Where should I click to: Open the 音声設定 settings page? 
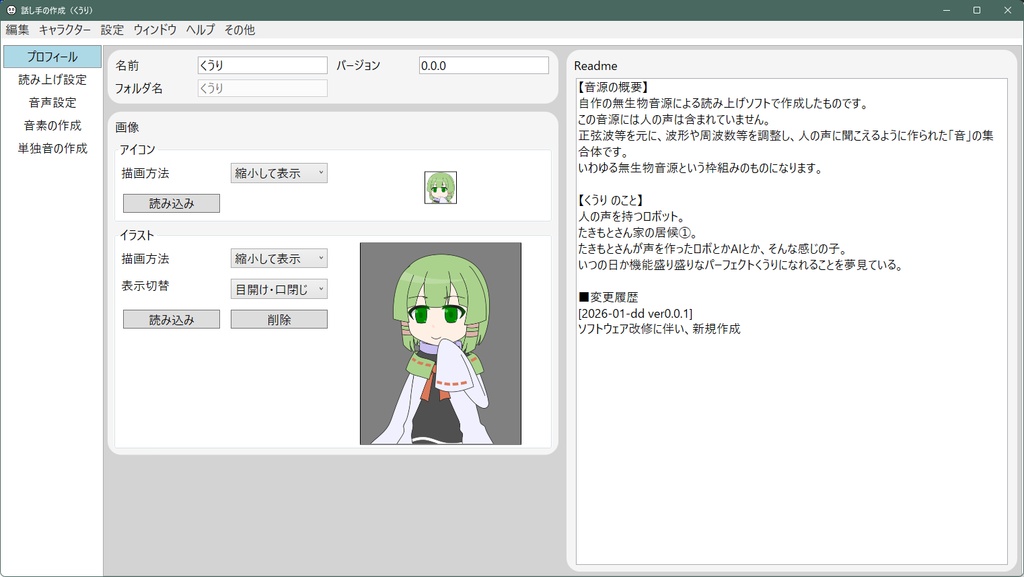pos(51,102)
